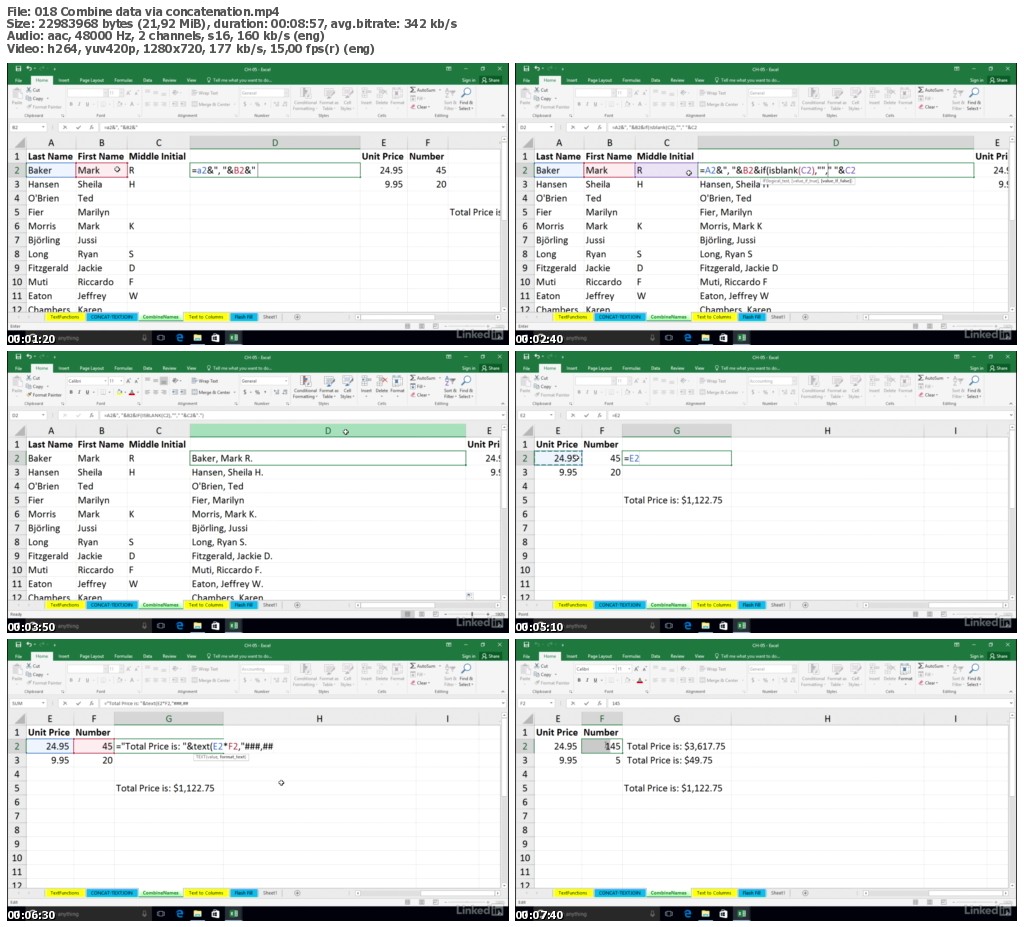Click Find & Select icon in 00:03:50 frame
Image resolution: width=1024 pixels, height=927 pixels.
pos(466,381)
